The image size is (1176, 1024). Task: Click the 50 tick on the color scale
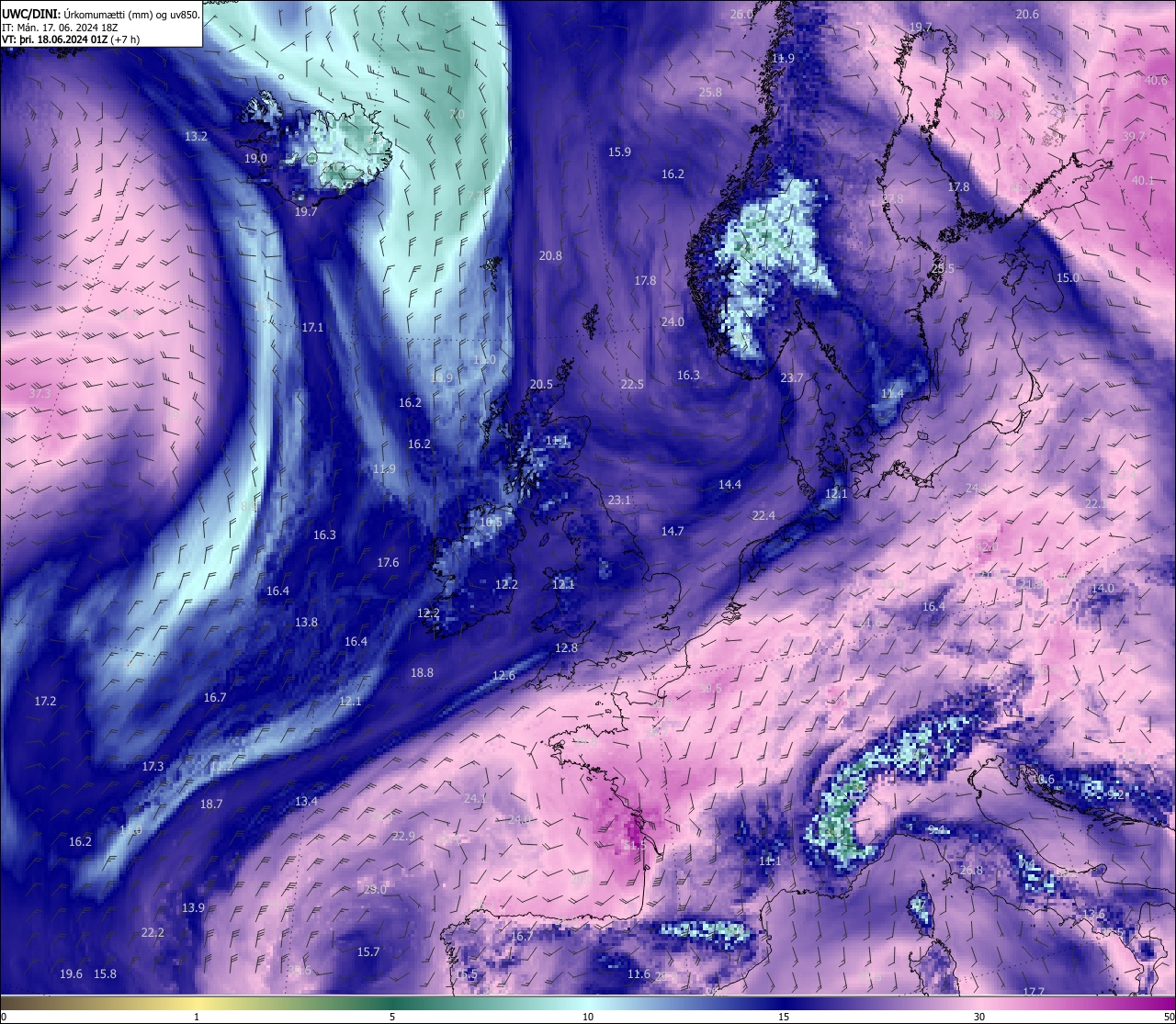click(1168, 1017)
